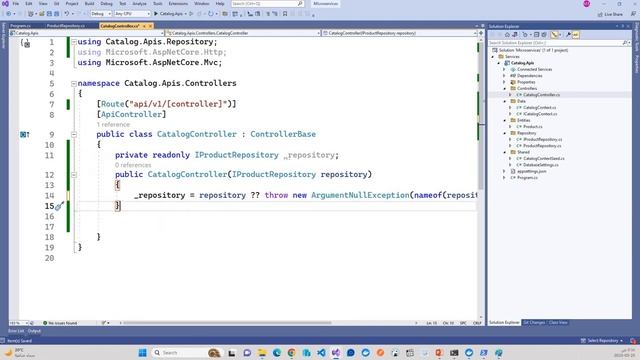Open the Build menu
This screenshot has width=640, height=360.
[89, 4]
